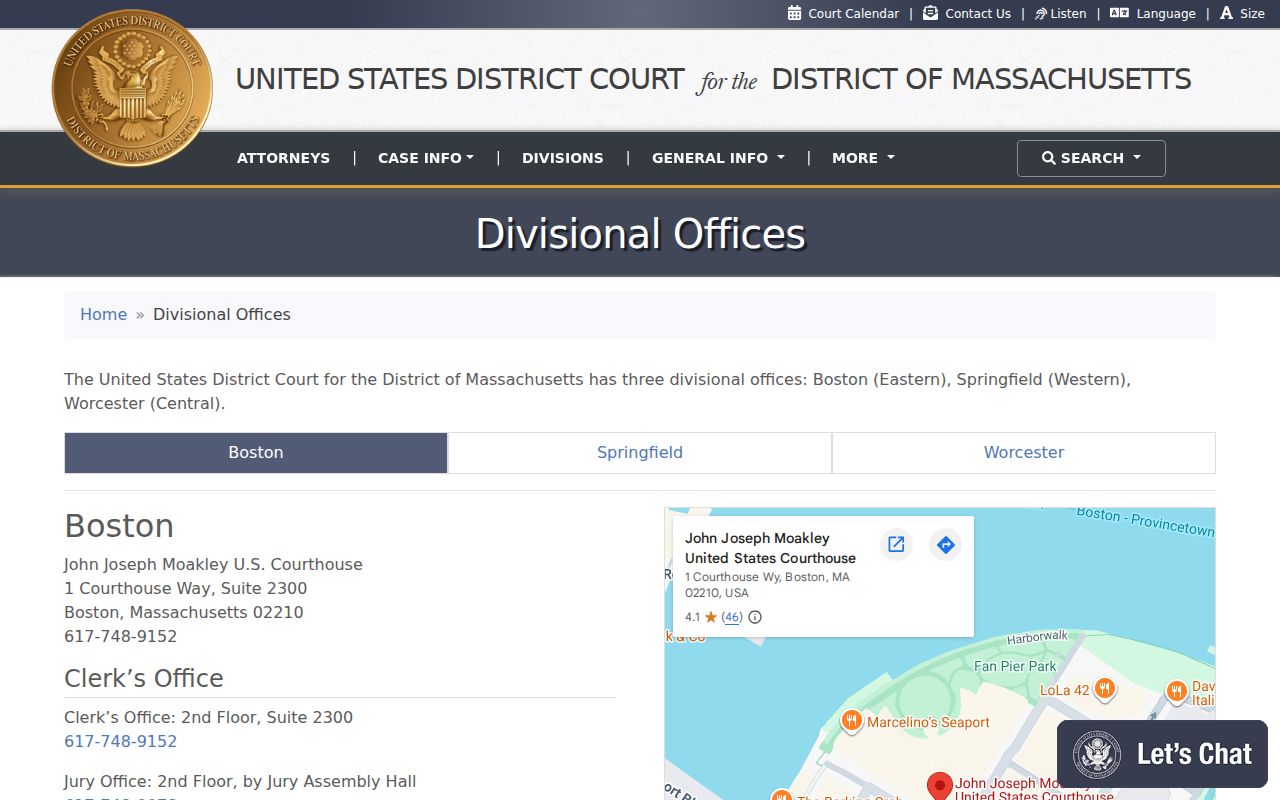The width and height of the screenshot is (1280, 800).
Task: Click the Clerk's Office section heading
Action: click(x=144, y=678)
